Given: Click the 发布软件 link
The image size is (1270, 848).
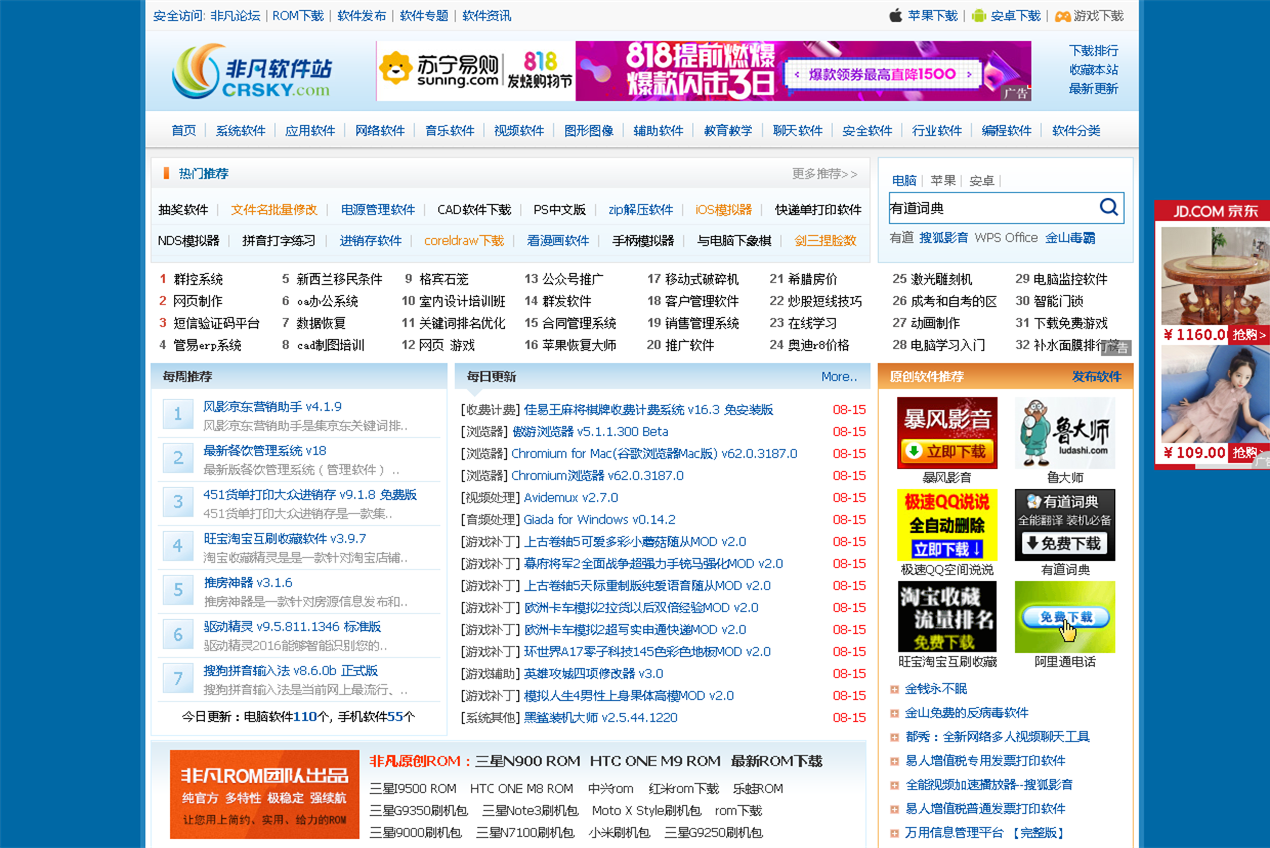Looking at the screenshot, I should click(1097, 376).
